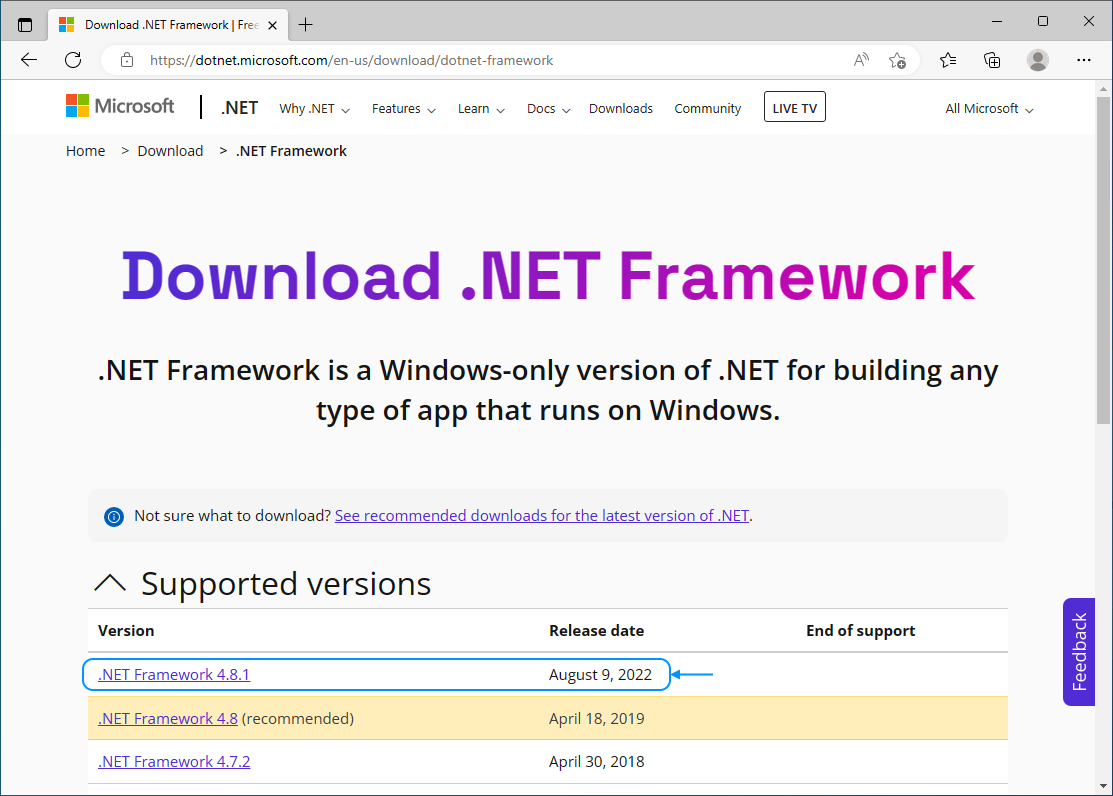Expand the Docs dropdown menu

[549, 109]
